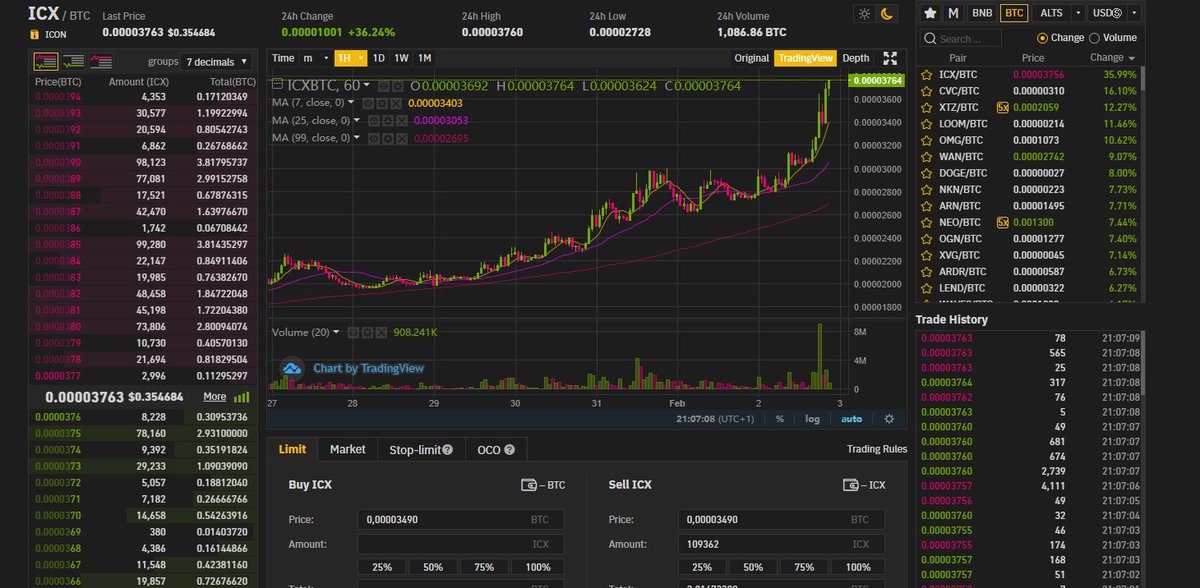Screen dimensions: 1200x588
Task: Open the 7 decimals groups dropdown
Action: [217, 61]
